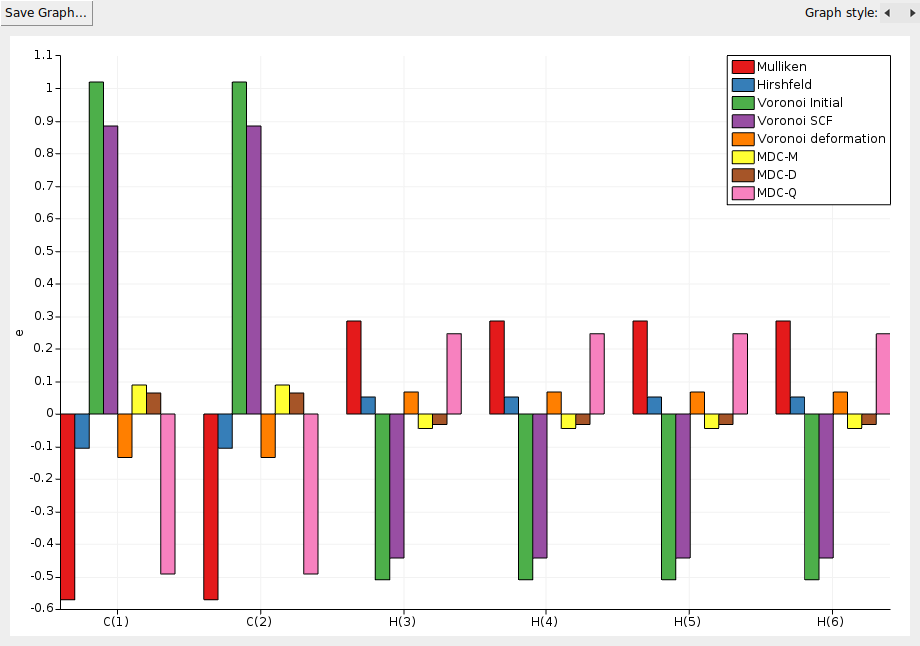Click the red Mulliken legend swatch
Image resolution: width=920 pixels, height=646 pixels.
(x=741, y=66)
